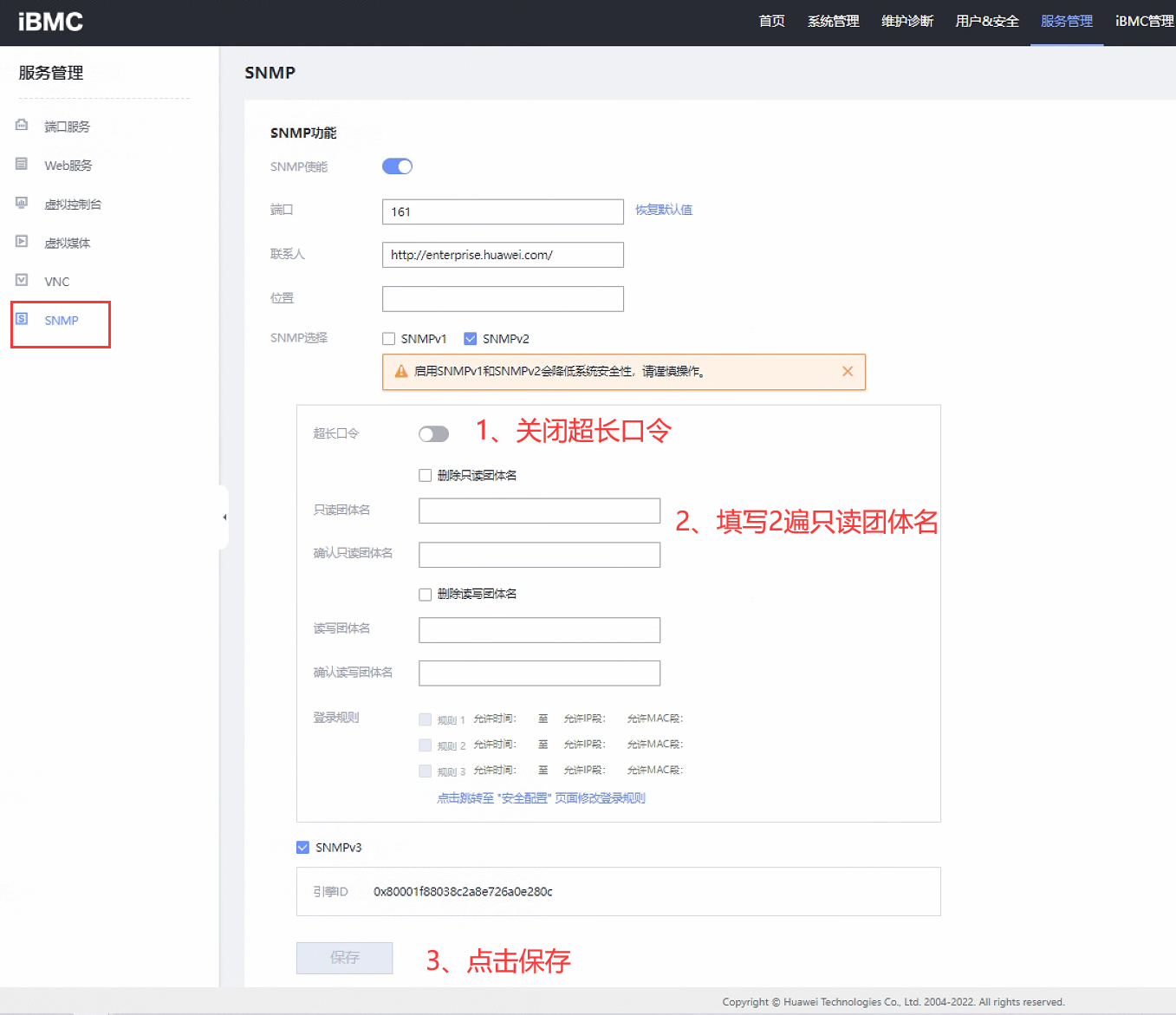The height and width of the screenshot is (1015, 1176).
Task: Click the 服务管理 sidebar heading
Action: click(51, 73)
